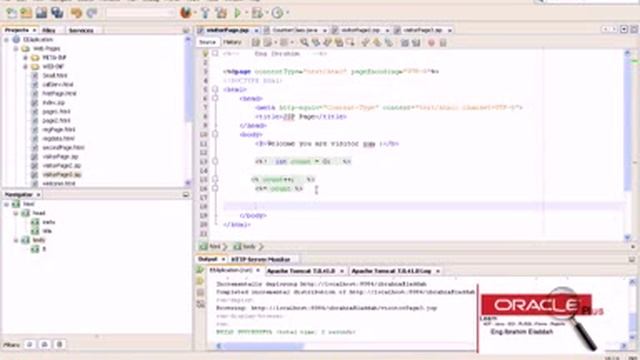Click the browser selector icon in main toolbar

(186, 13)
